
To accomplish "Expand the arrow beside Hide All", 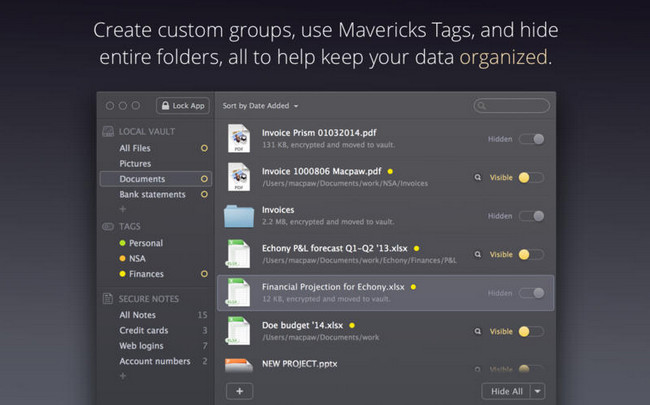I will coord(538,391).
